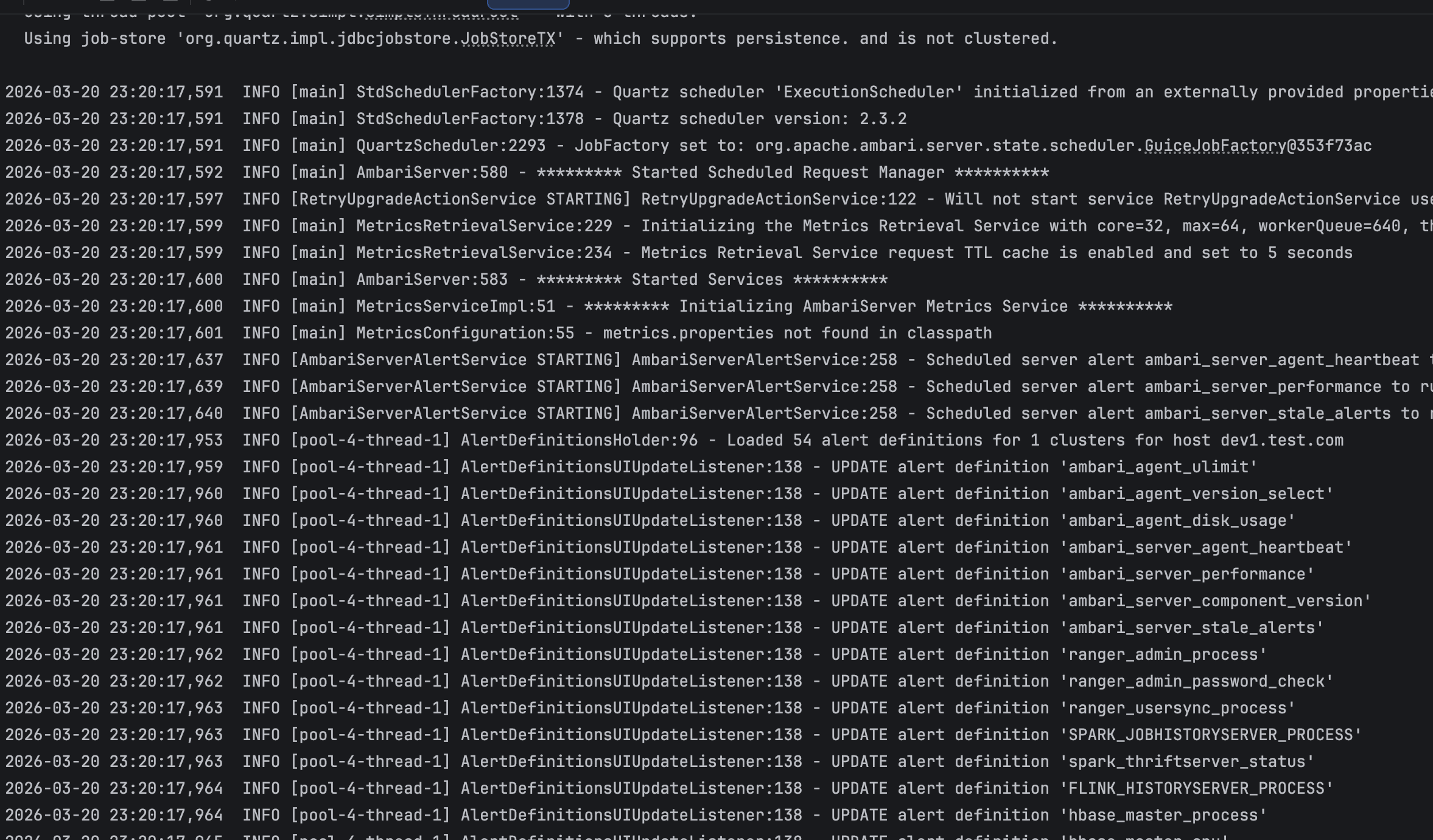
Task: Click 'FLINK_HISTORYSERVER_PROCESS' alert definition text
Action: click(1196, 789)
